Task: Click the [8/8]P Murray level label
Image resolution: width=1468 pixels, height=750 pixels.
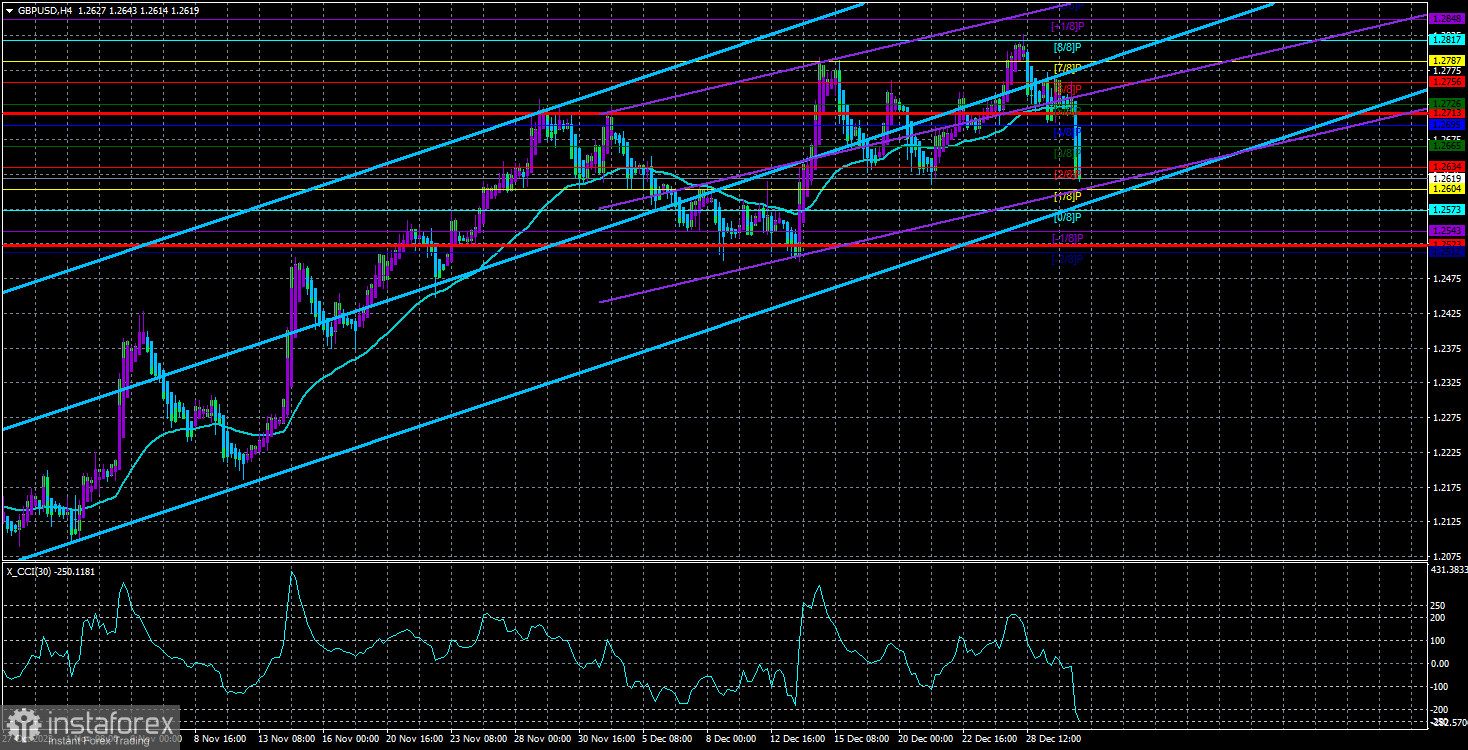Action: 1068,47
